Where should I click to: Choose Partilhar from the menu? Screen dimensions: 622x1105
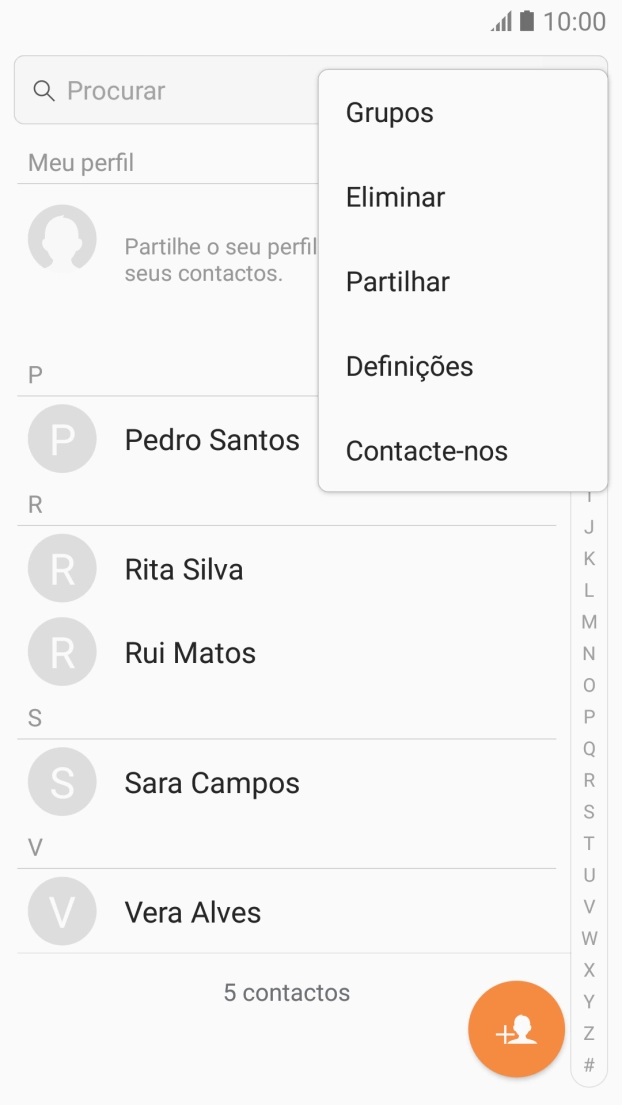(x=399, y=281)
